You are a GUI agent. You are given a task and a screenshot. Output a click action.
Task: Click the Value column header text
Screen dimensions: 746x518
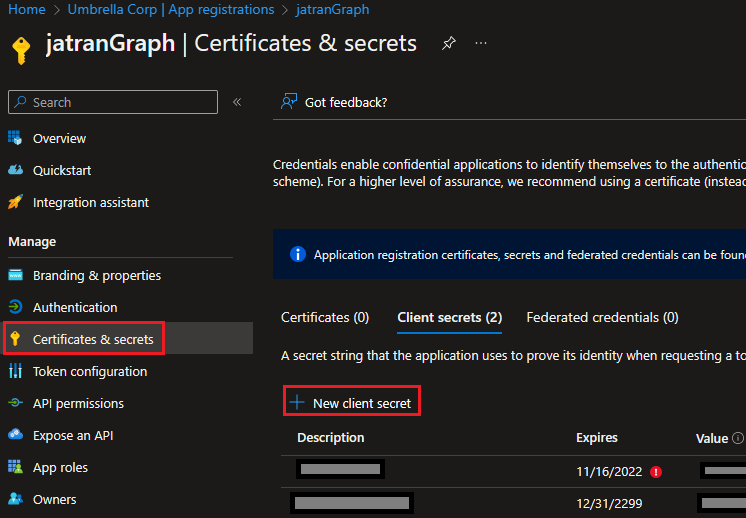click(712, 438)
